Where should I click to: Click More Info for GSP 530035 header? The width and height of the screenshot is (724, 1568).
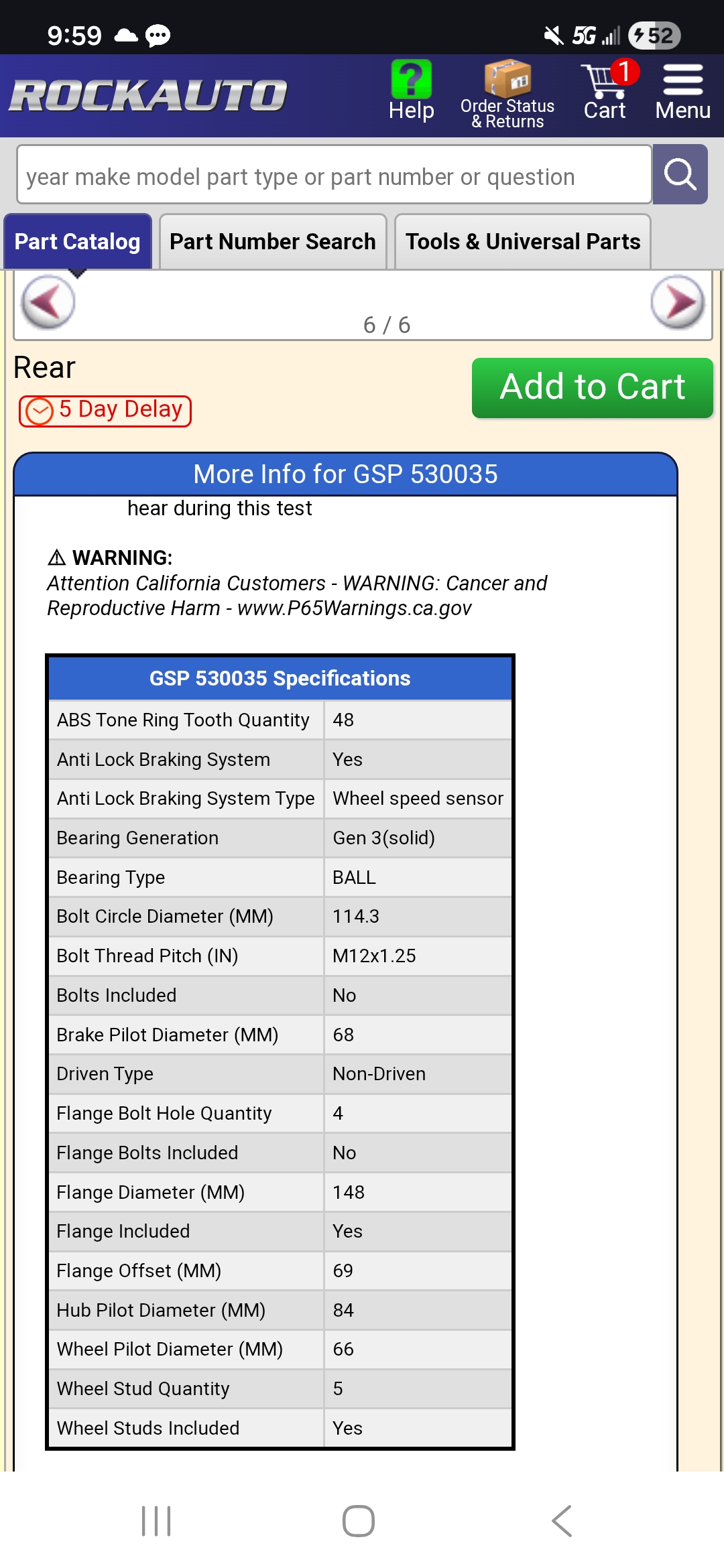[x=345, y=474]
